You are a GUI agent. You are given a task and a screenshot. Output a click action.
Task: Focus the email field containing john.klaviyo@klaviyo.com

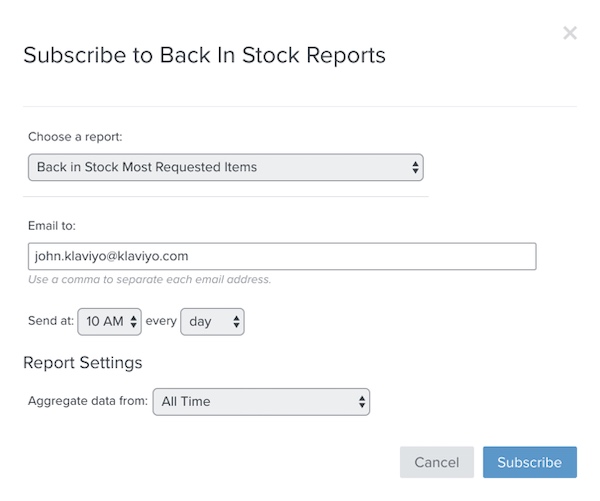click(x=282, y=256)
